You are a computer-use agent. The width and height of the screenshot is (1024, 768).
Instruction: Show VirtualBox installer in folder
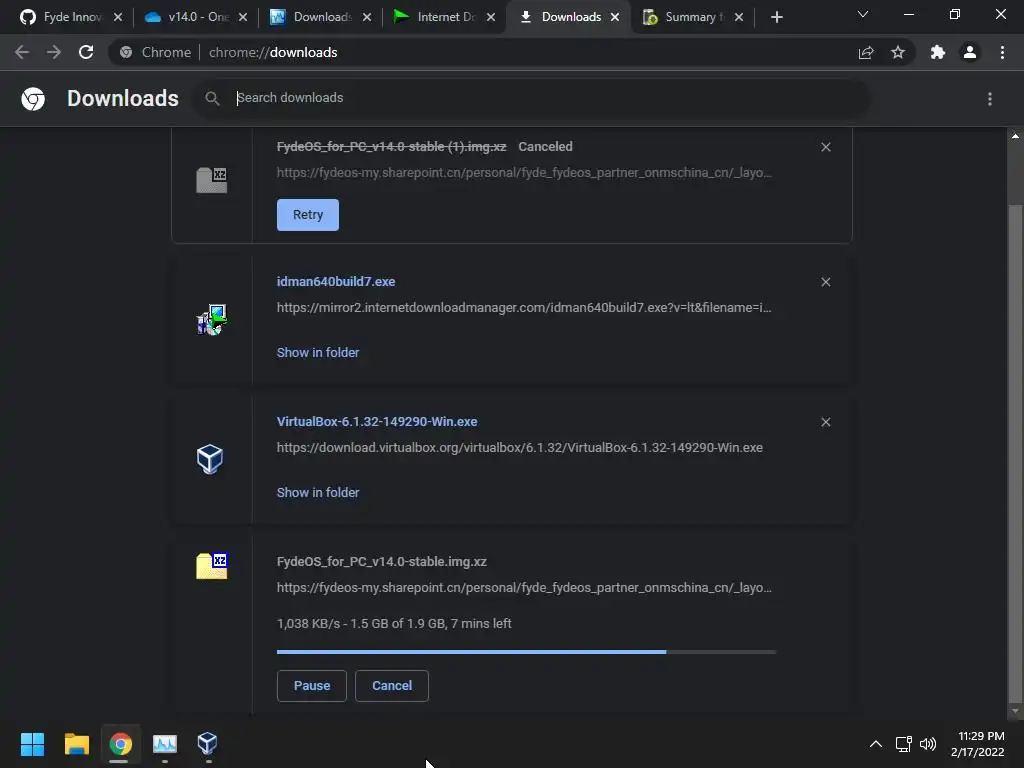tap(318, 492)
